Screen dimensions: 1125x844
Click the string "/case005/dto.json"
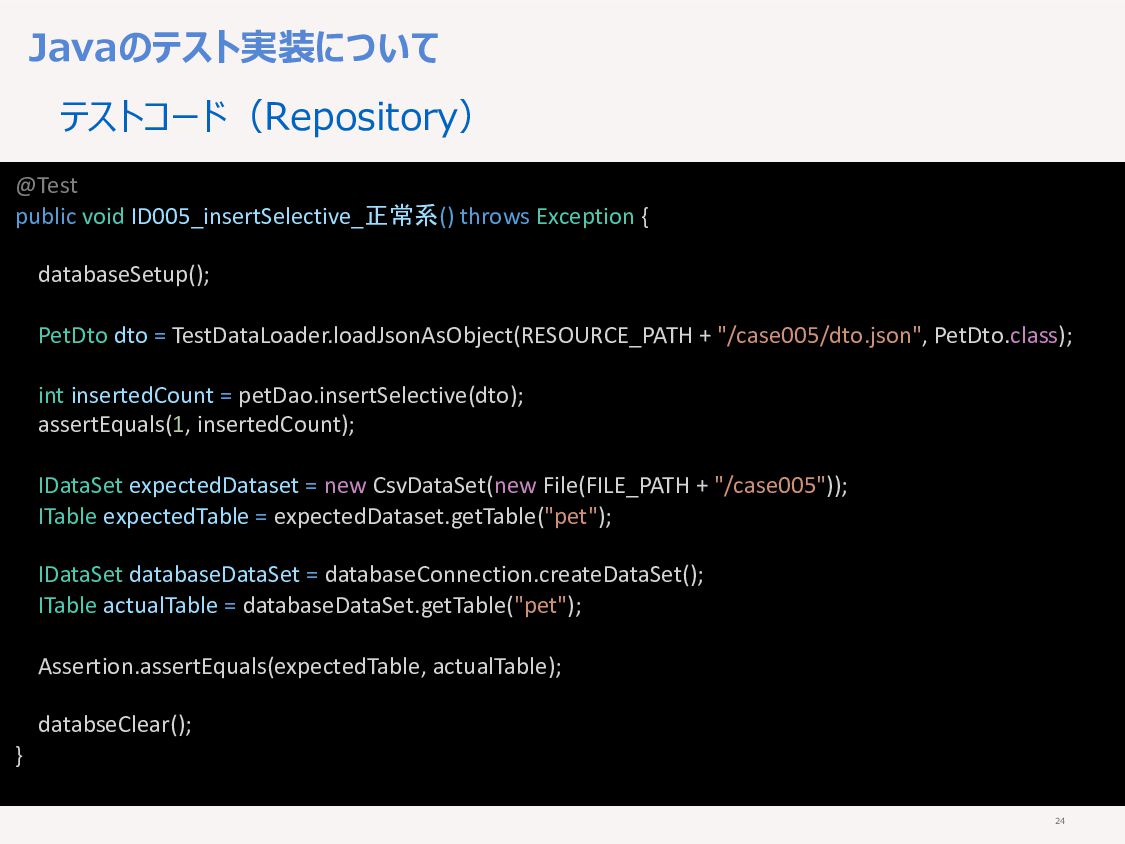(819, 335)
